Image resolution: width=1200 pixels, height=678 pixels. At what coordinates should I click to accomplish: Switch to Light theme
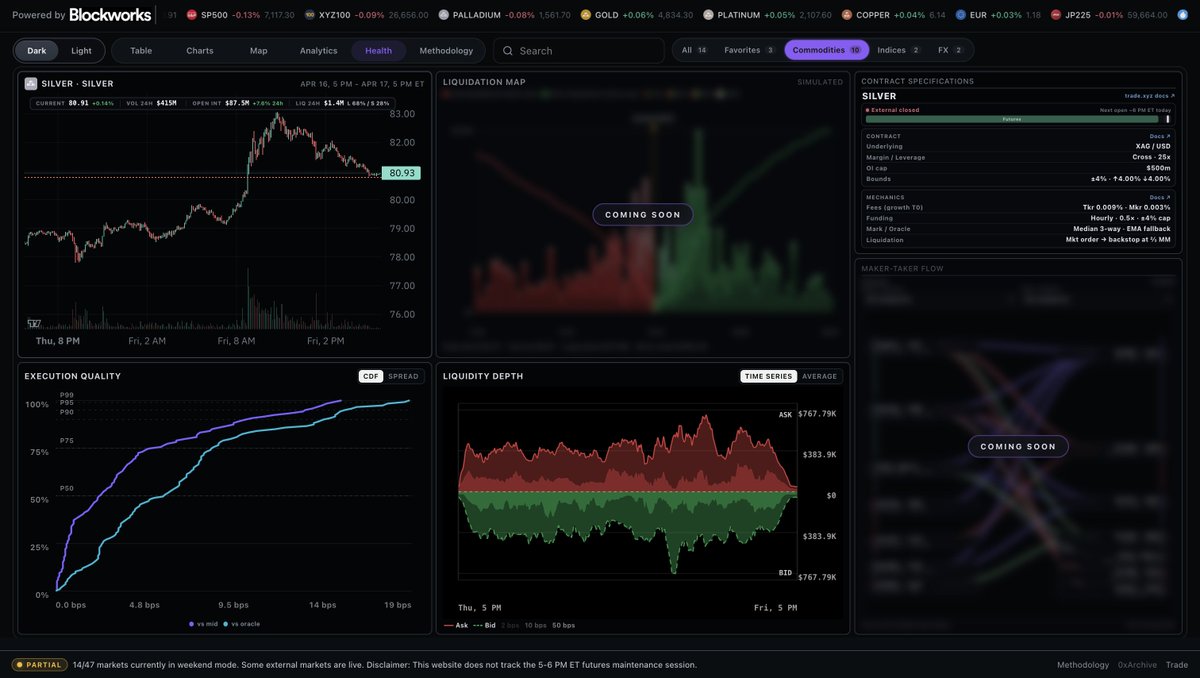coord(81,50)
